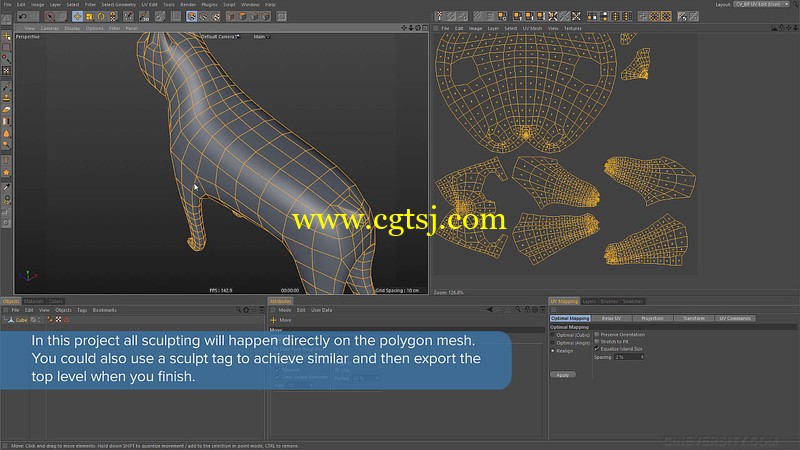Click the crossed arrows UV icon
Screen dimensions: 800x450
577,17
